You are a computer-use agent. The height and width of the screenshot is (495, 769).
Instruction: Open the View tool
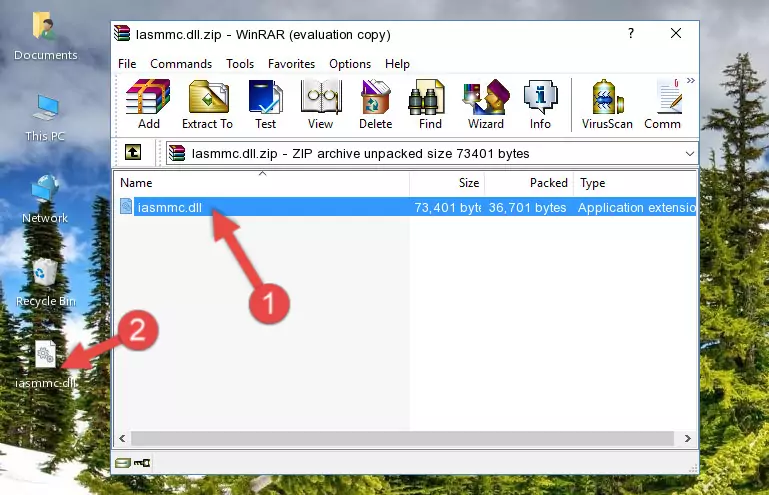pyautogui.click(x=321, y=104)
